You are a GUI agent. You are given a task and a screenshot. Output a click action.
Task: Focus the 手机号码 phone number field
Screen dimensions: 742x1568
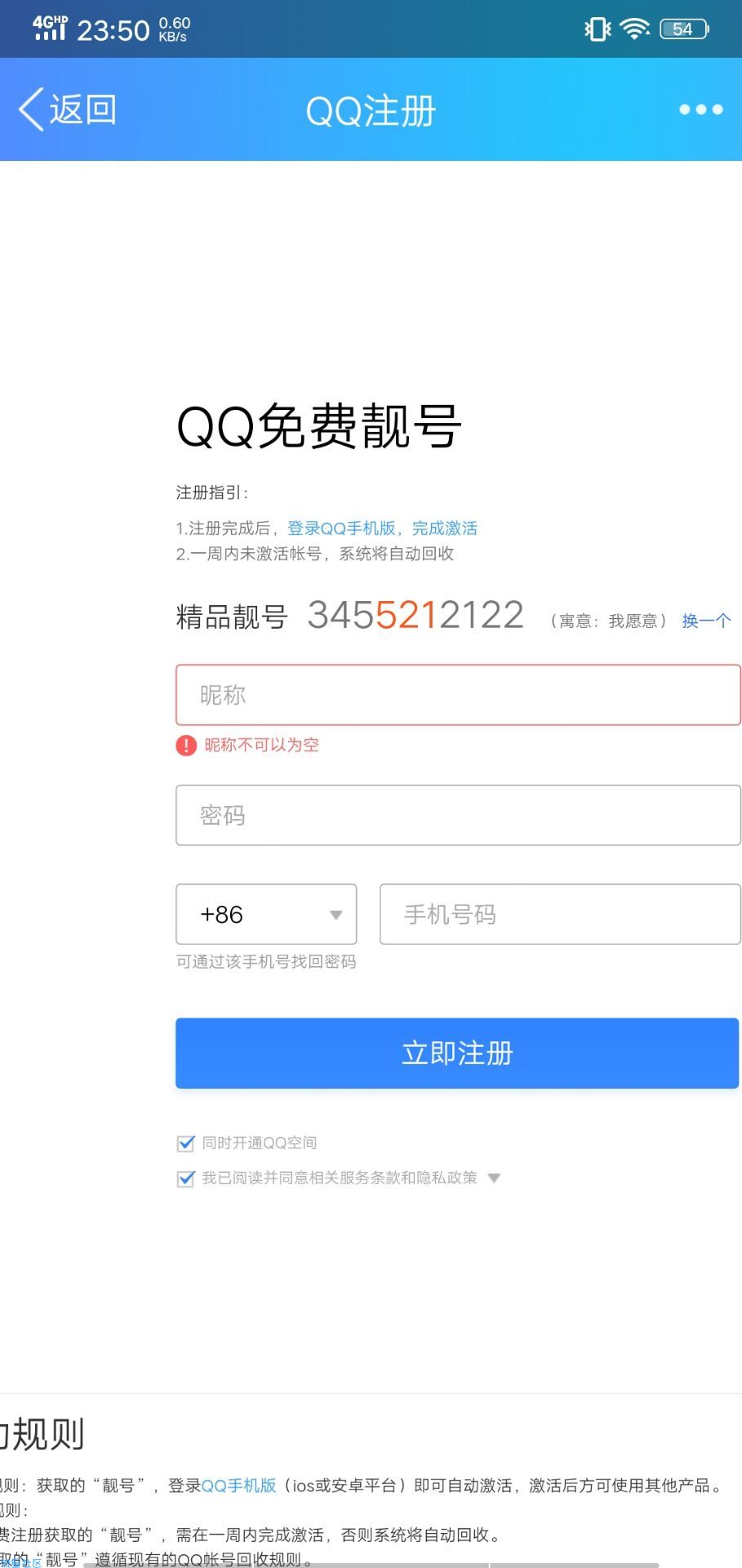tap(560, 914)
